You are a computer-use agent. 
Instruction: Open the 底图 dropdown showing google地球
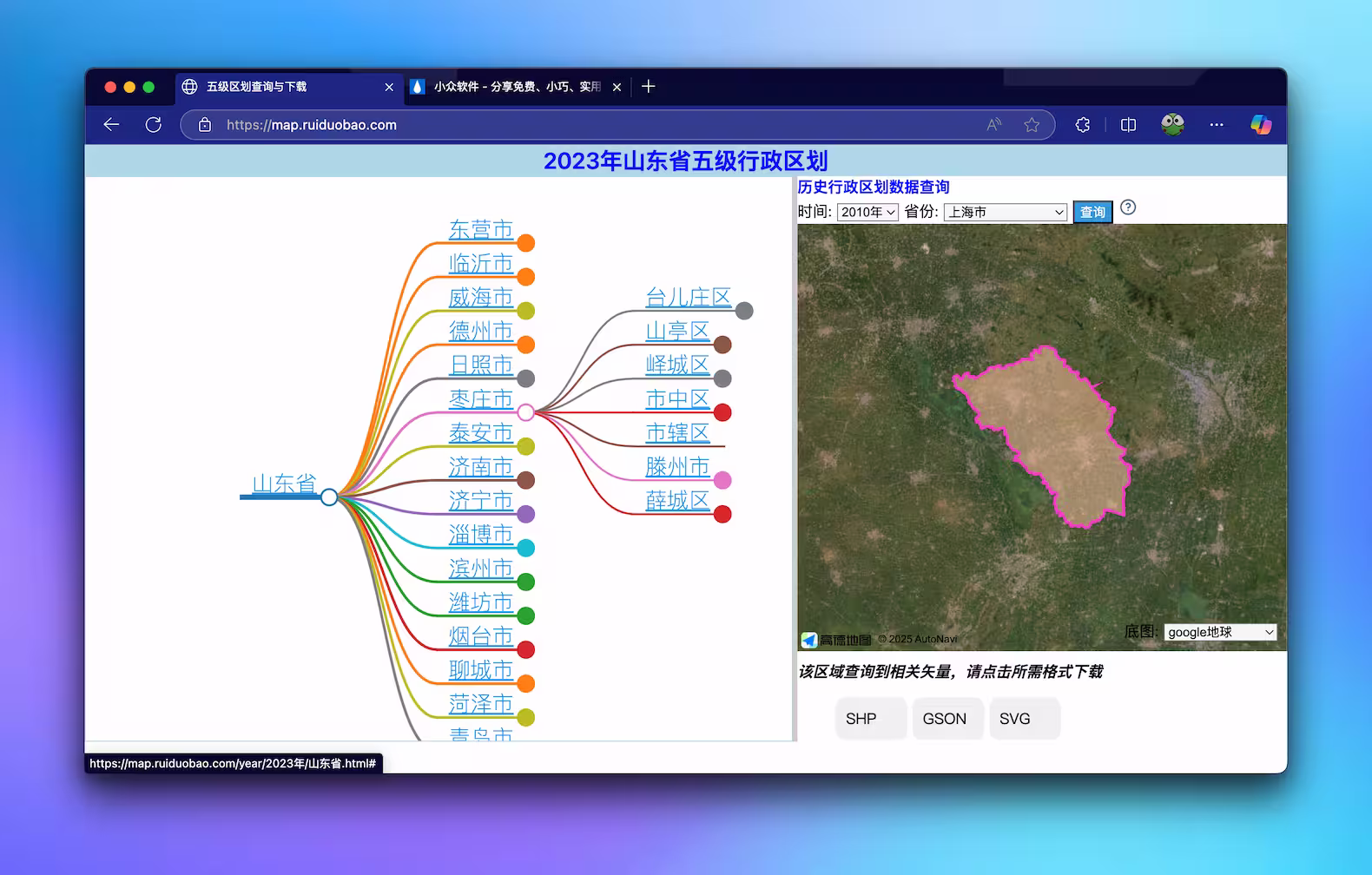1220,632
